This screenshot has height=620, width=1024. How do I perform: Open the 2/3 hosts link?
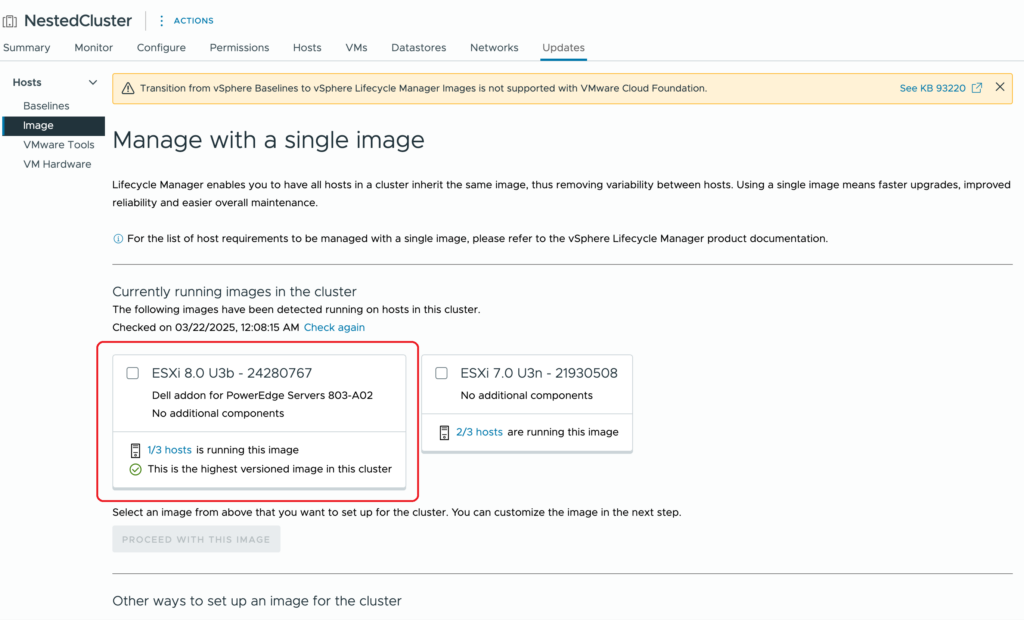pos(479,432)
